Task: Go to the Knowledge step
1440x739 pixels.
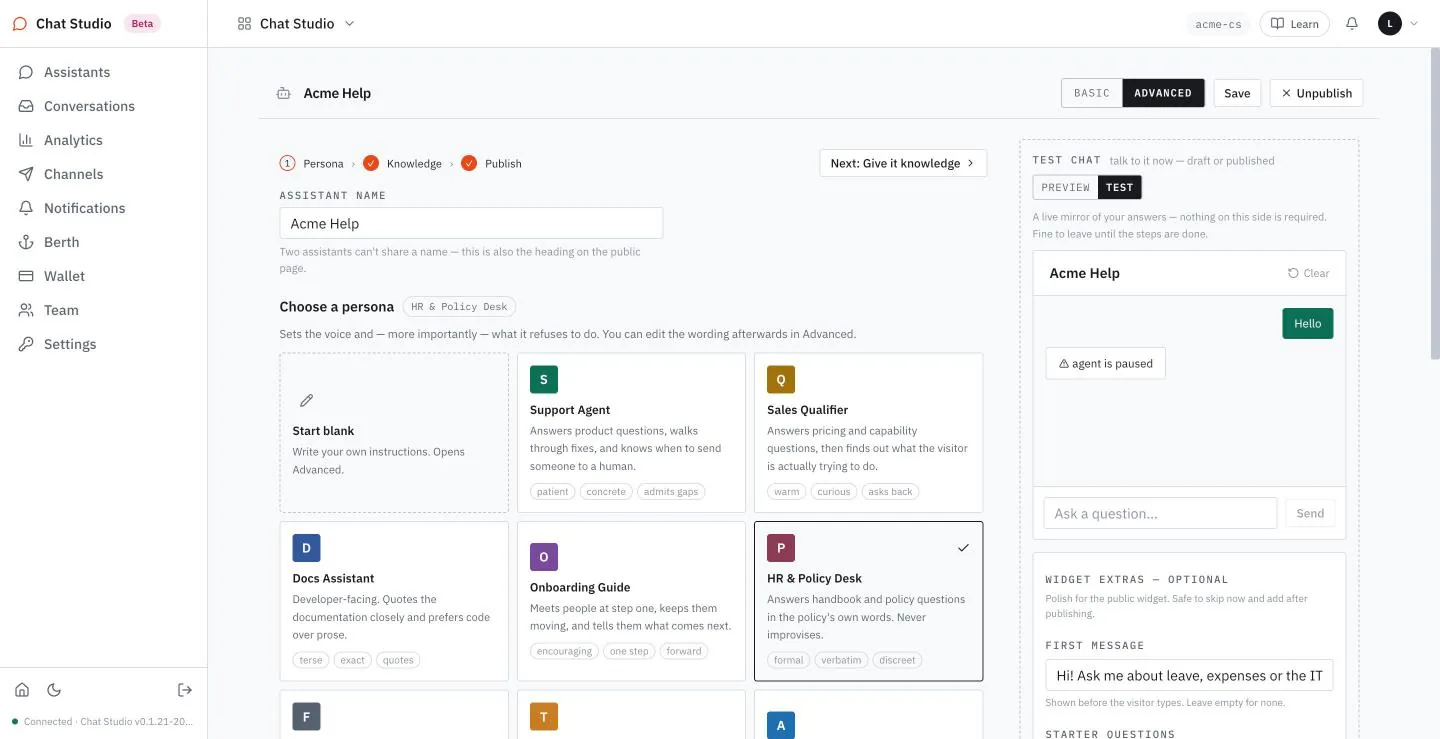Action: tap(402, 163)
